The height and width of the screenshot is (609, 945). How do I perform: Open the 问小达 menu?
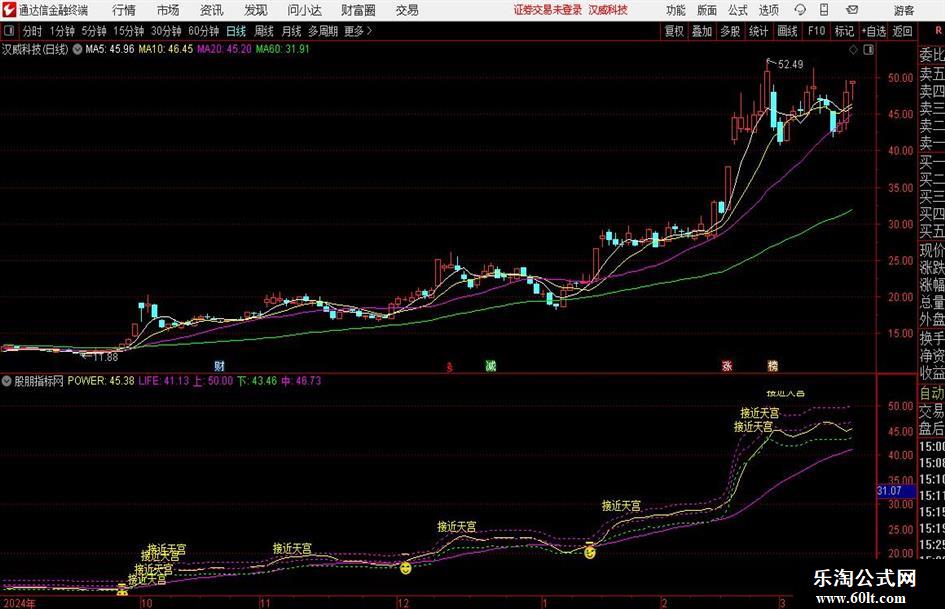(x=305, y=10)
